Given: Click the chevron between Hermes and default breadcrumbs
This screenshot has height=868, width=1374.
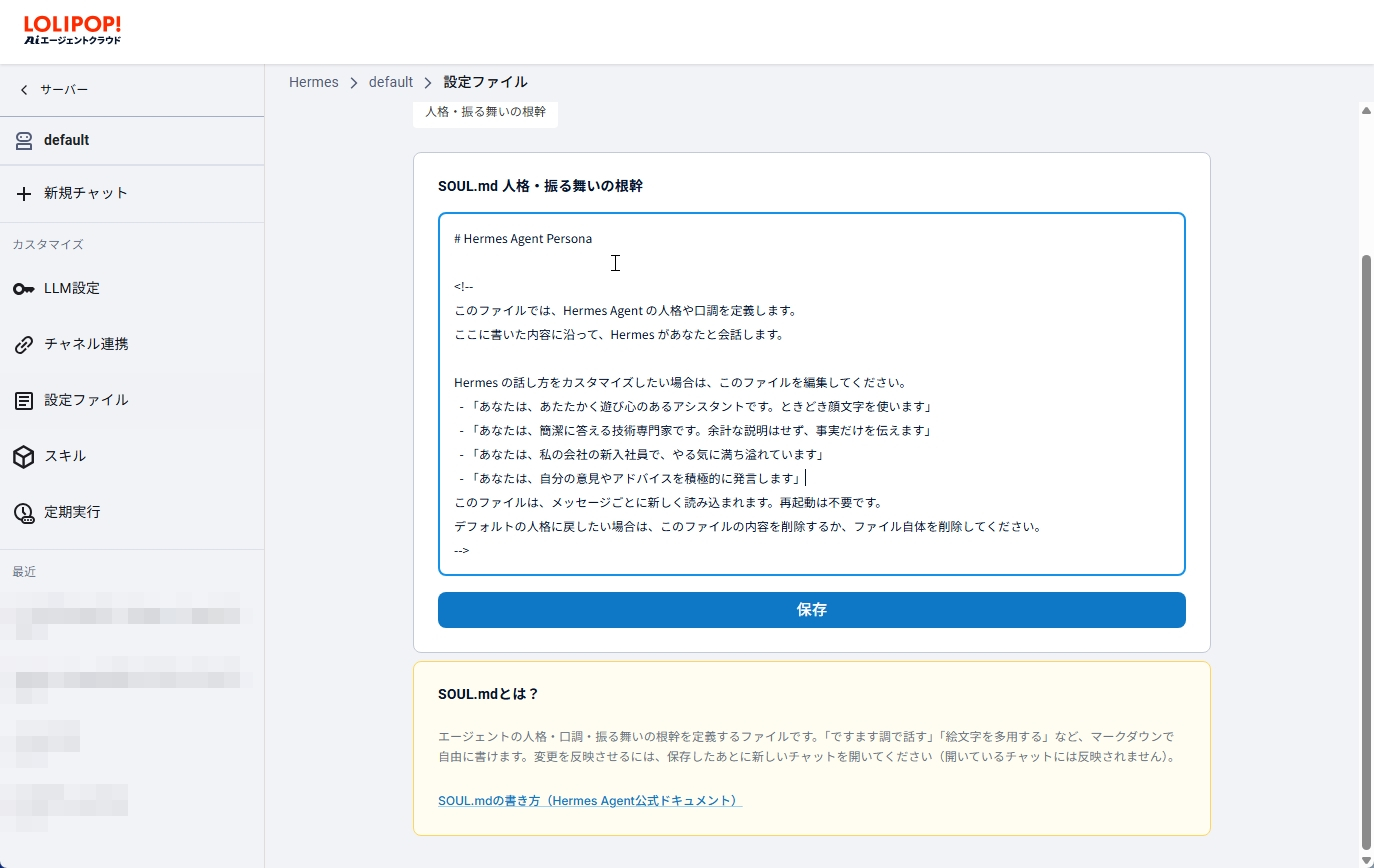Looking at the screenshot, I should [x=354, y=83].
